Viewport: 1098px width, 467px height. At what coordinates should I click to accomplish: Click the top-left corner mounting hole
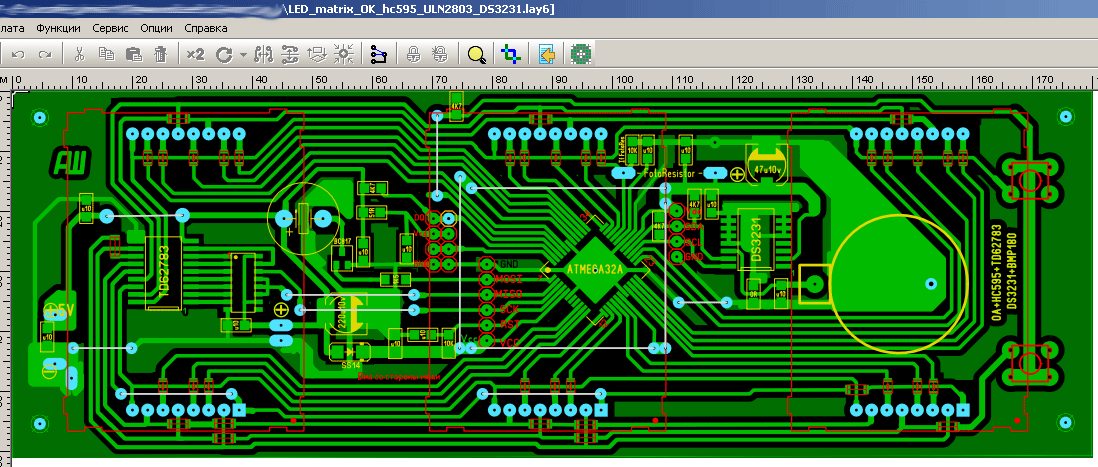pyautogui.click(x=41, y=117)
